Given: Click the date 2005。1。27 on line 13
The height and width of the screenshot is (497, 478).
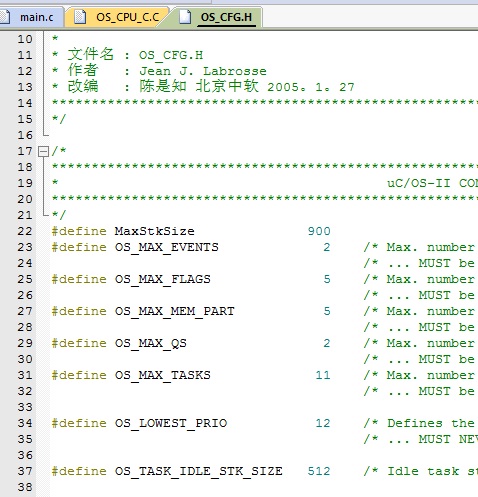Looking at the screenshot, I should [311, 87].
